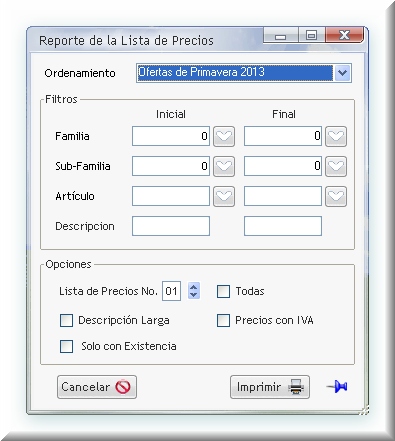Click the blue pushpin icon
The image size is (395, 441).
coord(337,387)
